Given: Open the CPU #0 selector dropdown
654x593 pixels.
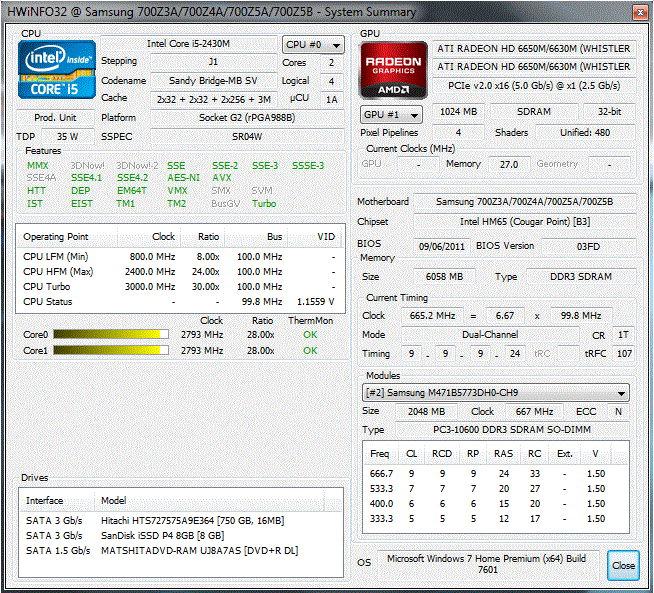Looking at the screenshot, I should tap(313, 45).
